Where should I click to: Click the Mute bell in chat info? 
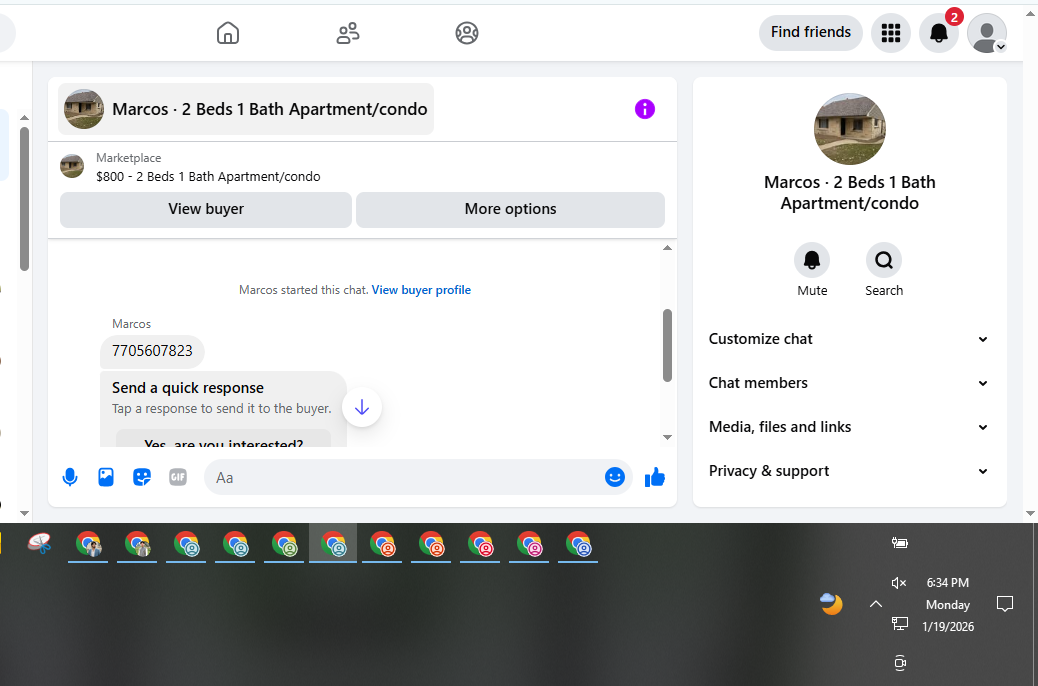click(x=812, y=260)
